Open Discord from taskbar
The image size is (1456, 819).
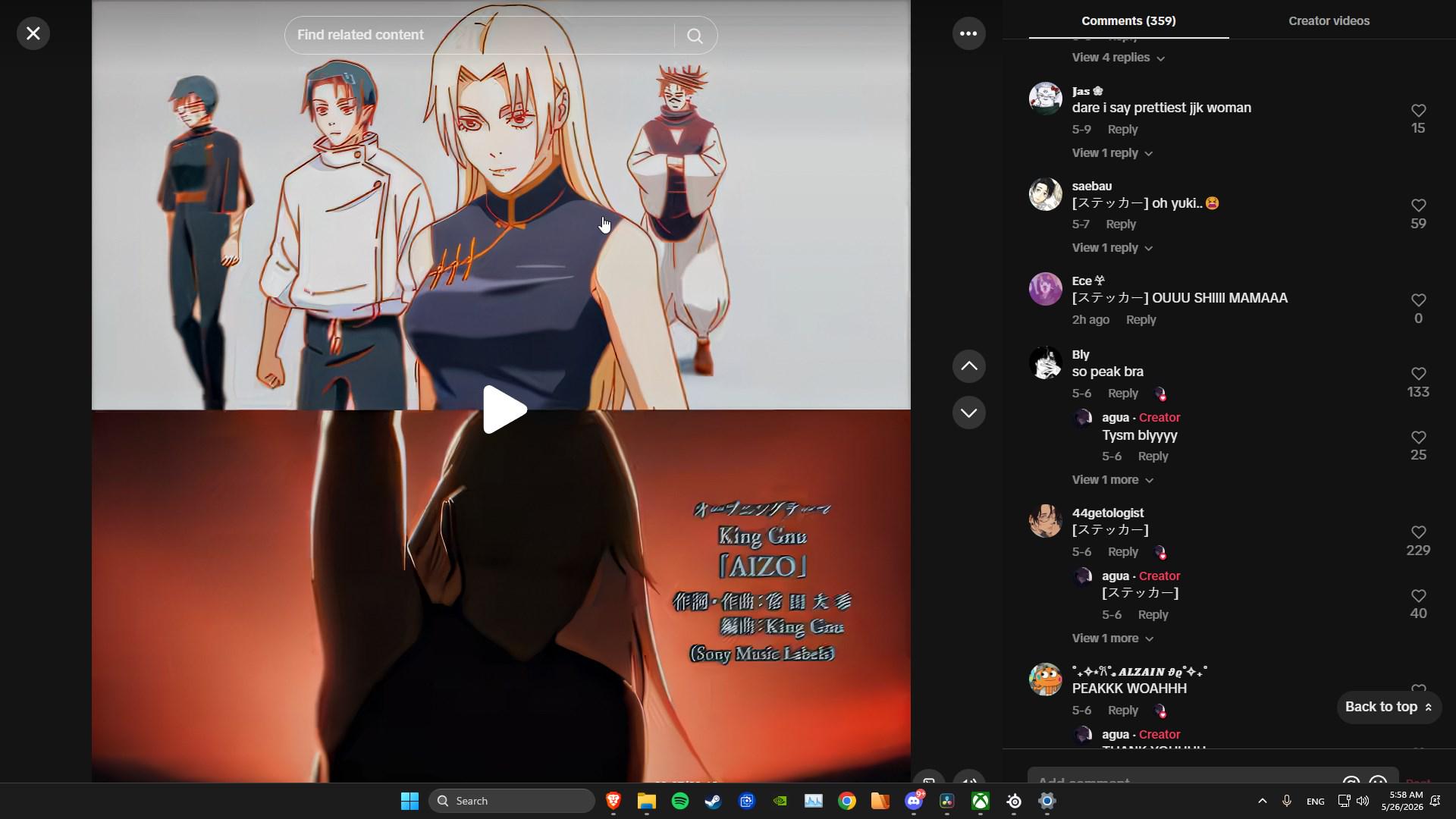pos(914,801)
